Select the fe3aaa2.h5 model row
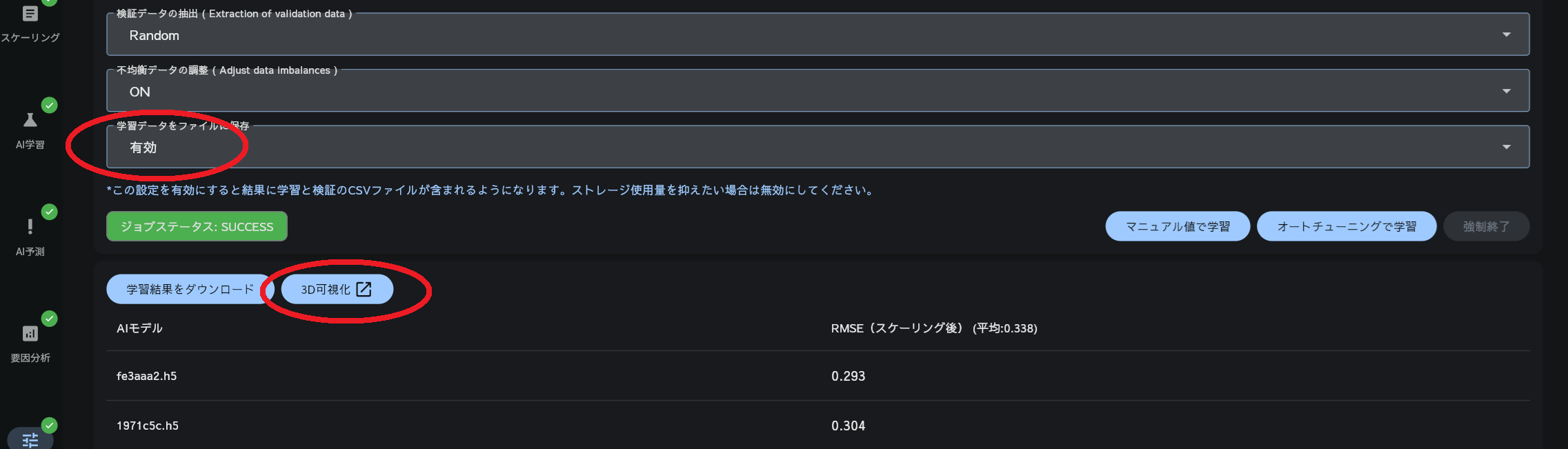 point(147,376)
